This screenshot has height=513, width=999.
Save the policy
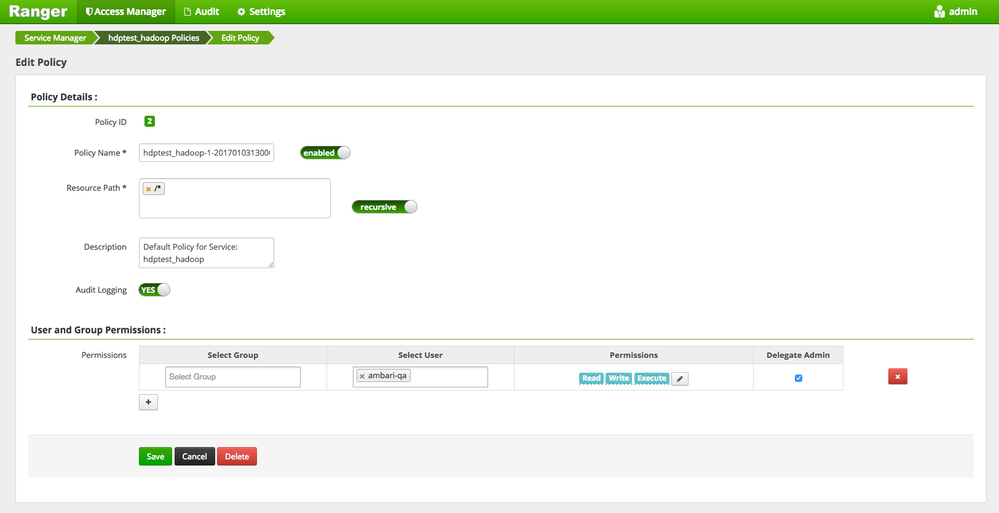pos(155,456)
